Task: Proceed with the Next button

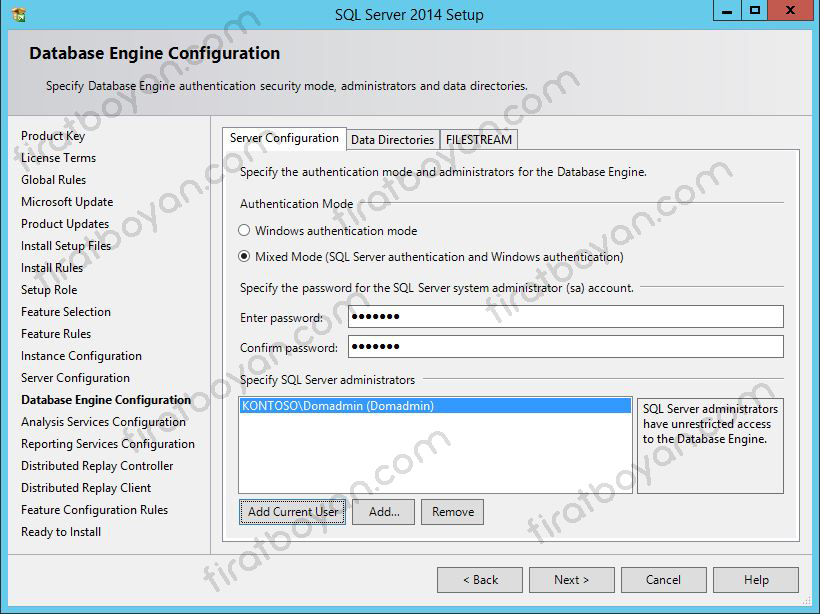Action: [572, 579]
